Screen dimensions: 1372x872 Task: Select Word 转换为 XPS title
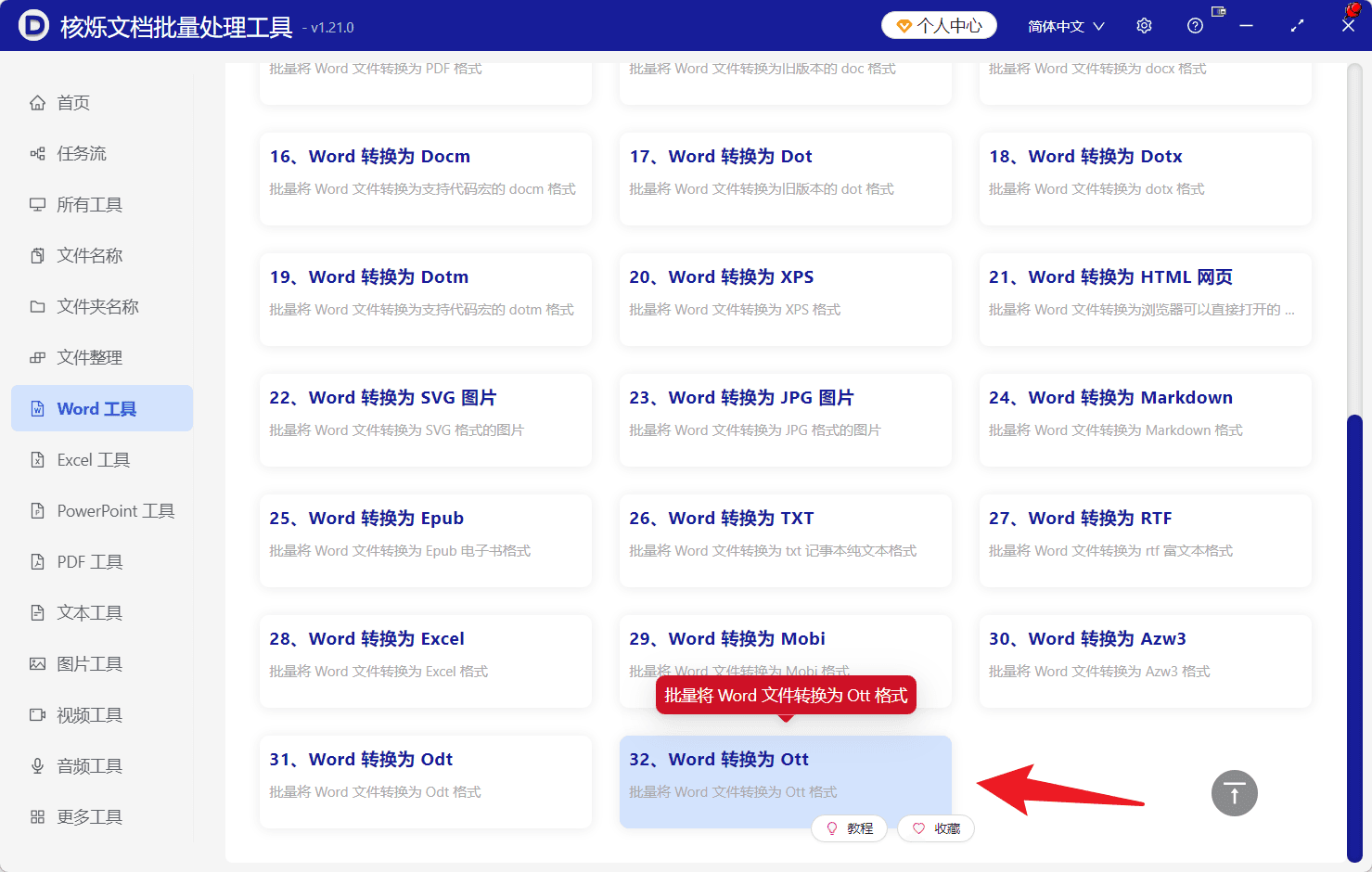(x=722, y=277)
